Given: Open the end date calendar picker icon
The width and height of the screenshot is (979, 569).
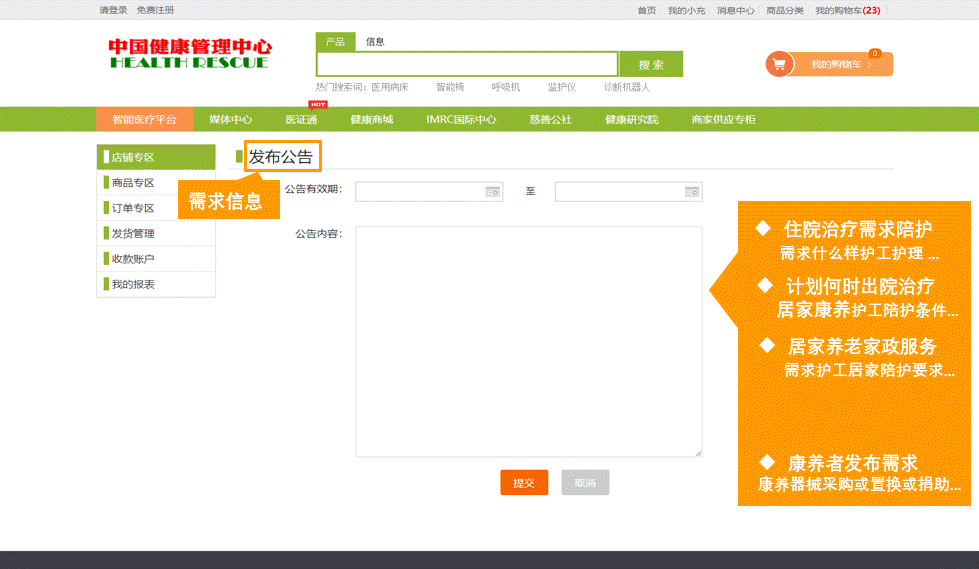Looking at the screenshot, I should click(692, 191).
